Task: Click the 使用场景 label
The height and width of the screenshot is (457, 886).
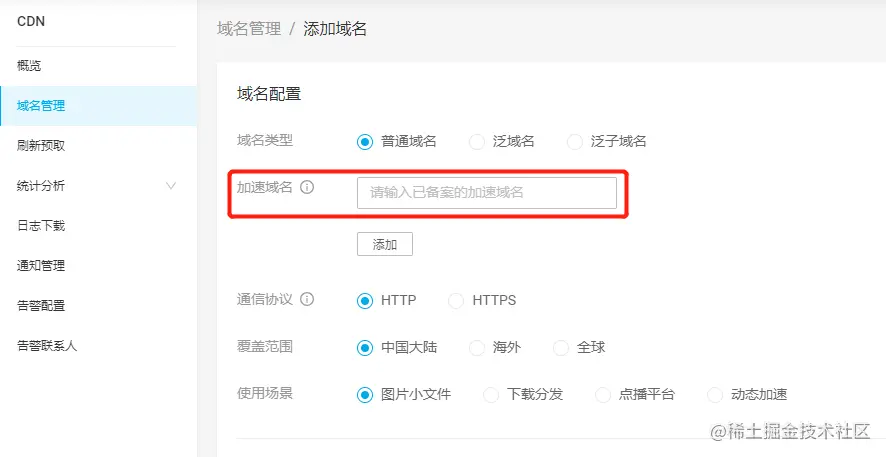Action: [x=265, y=393]
